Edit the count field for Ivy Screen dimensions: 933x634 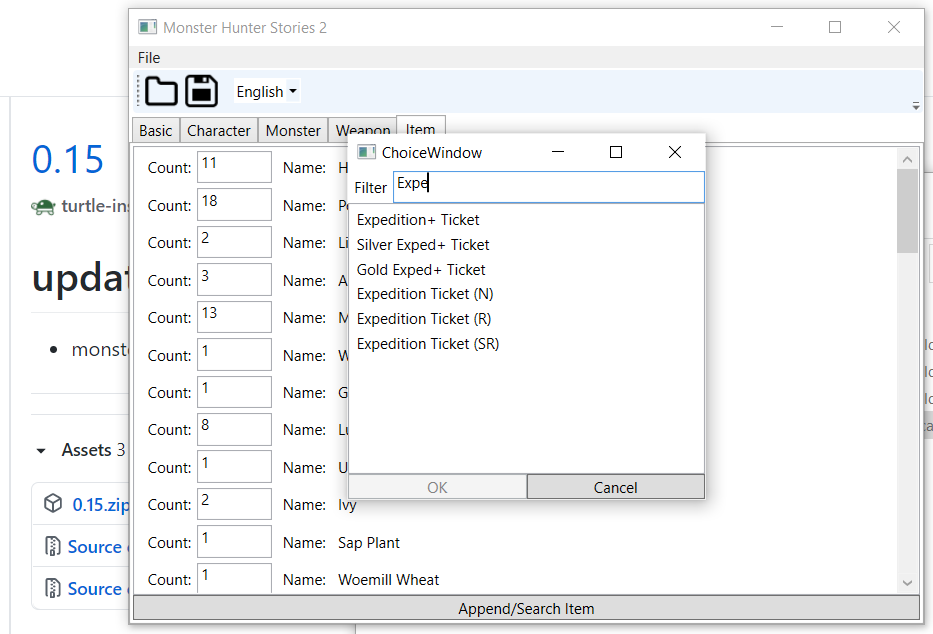tap(234, 504)
